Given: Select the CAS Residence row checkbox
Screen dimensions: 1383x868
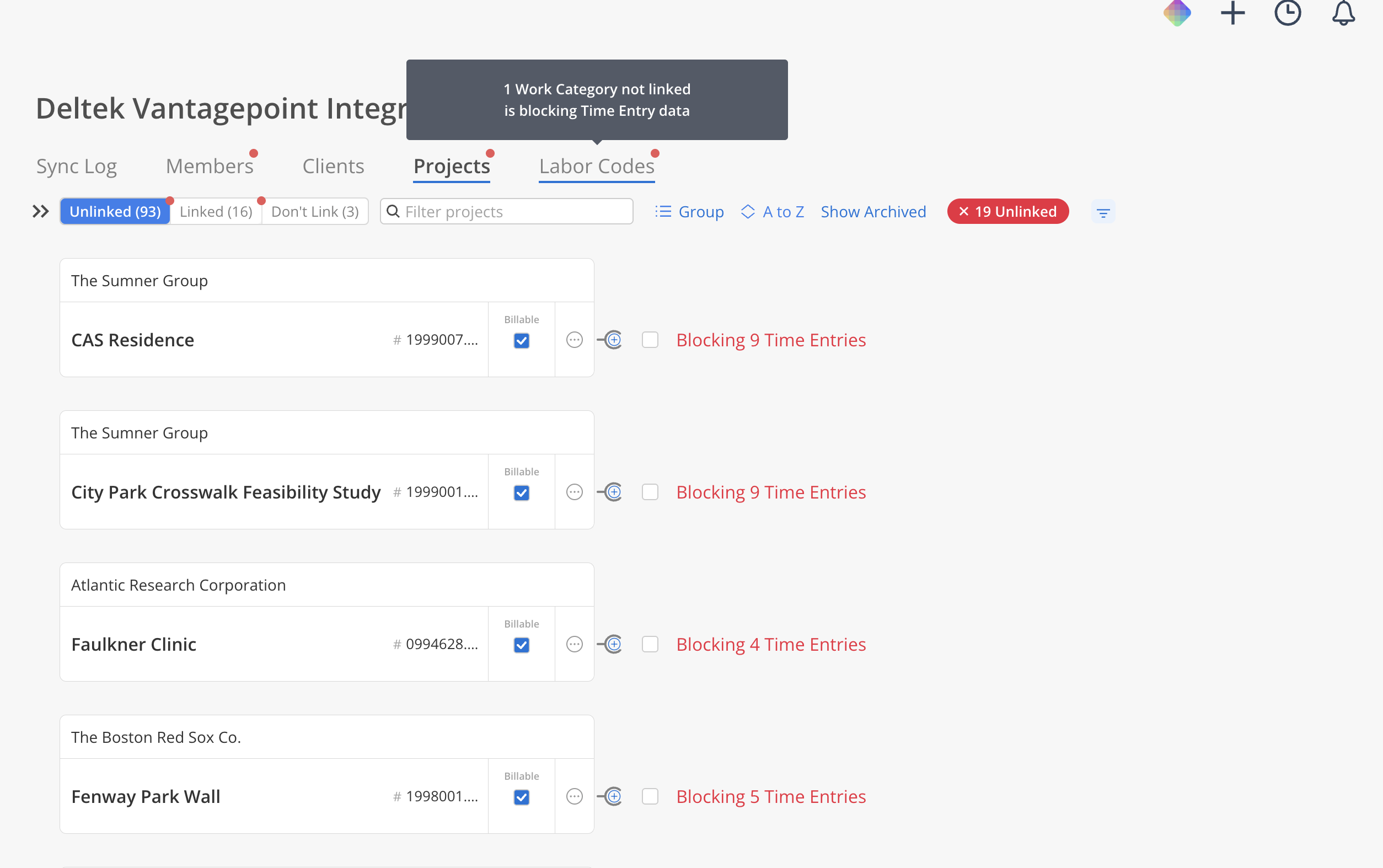Looking at the screenshot, I should (x=650, y=340).
